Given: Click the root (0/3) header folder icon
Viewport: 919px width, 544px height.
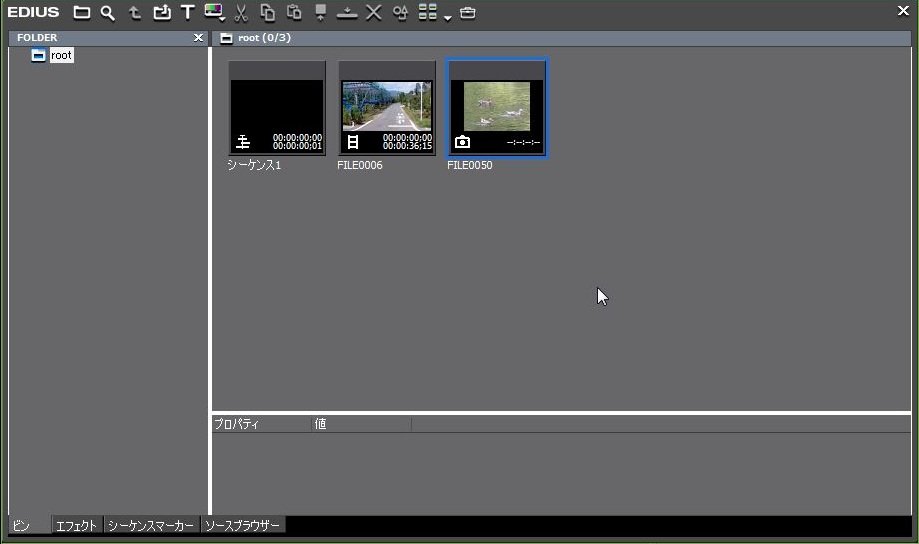Looking at the screenshot, I should (x=226, y=38).
